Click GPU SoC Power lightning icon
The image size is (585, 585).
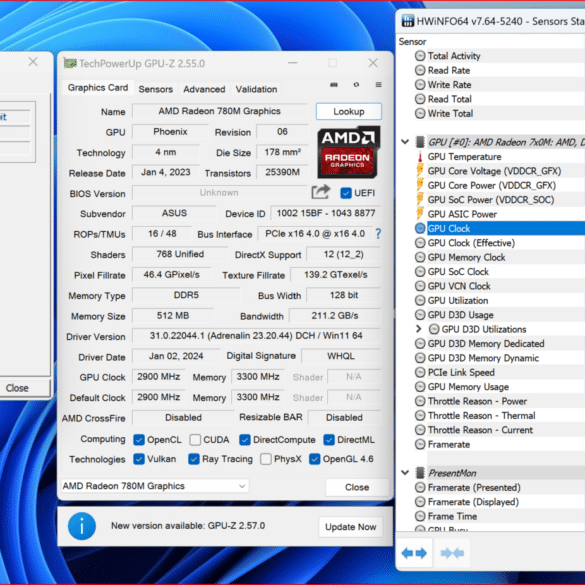[x=420, y=200]
